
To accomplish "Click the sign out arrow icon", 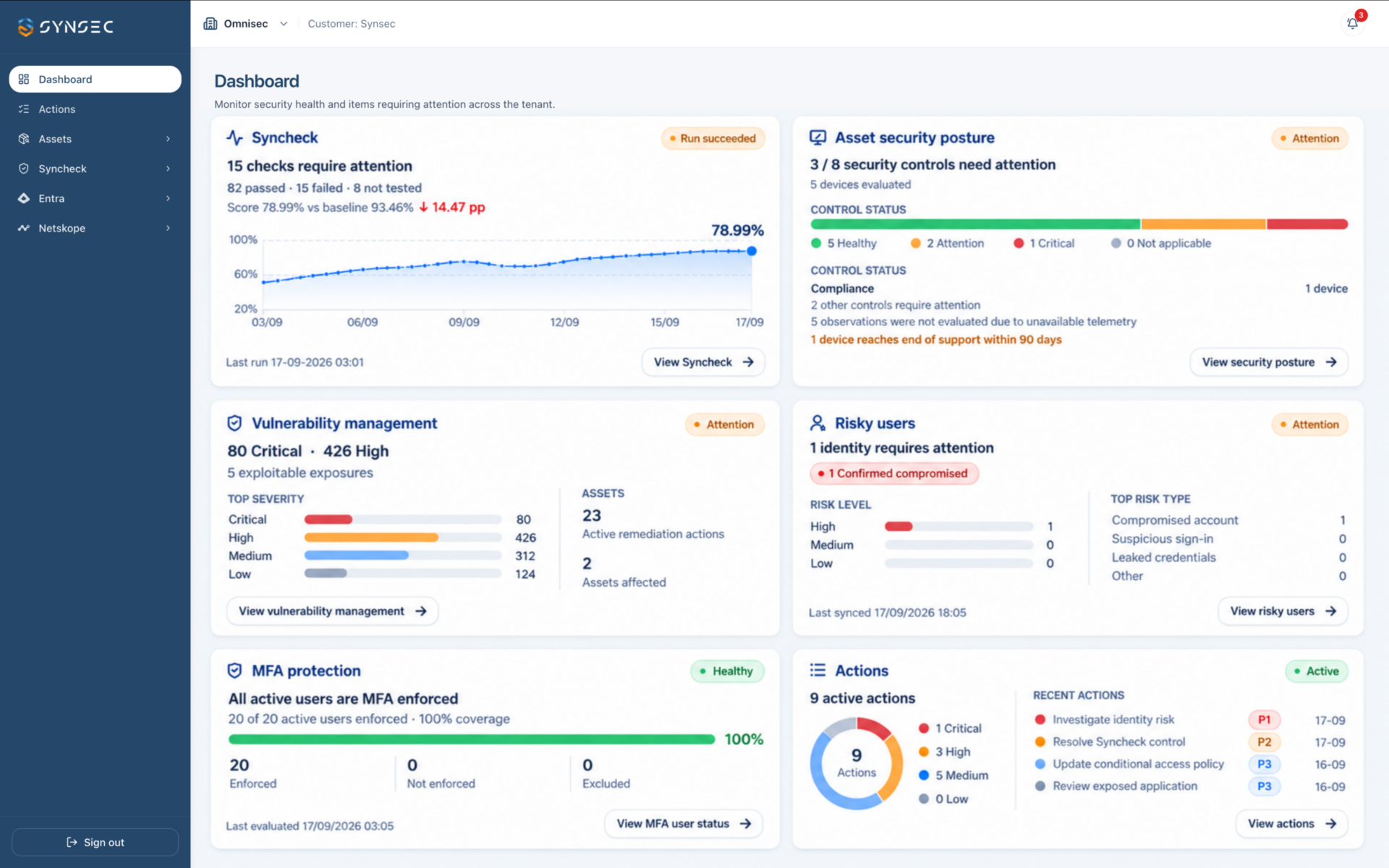I will [72, 842].
